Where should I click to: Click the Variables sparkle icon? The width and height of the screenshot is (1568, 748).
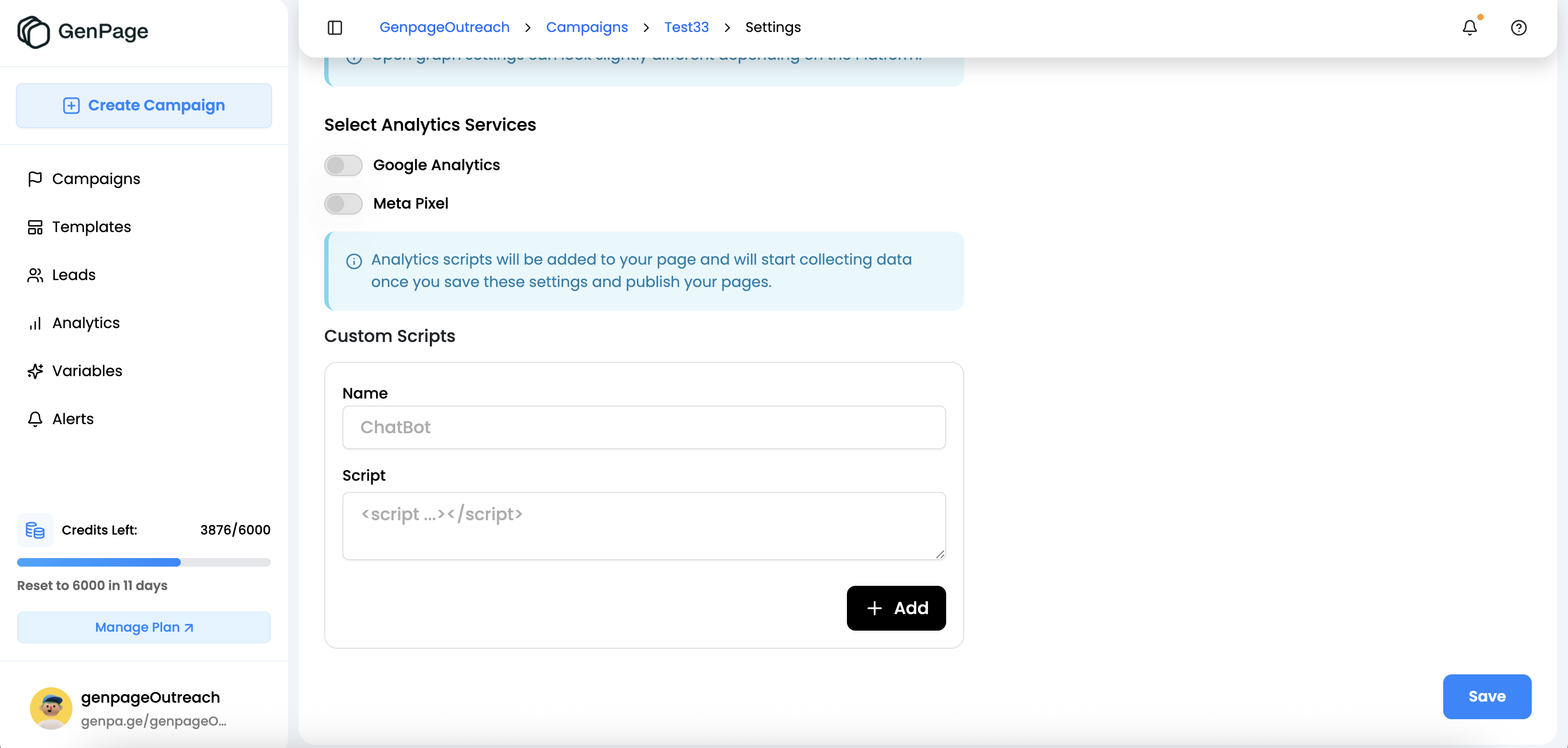point(35,371)
